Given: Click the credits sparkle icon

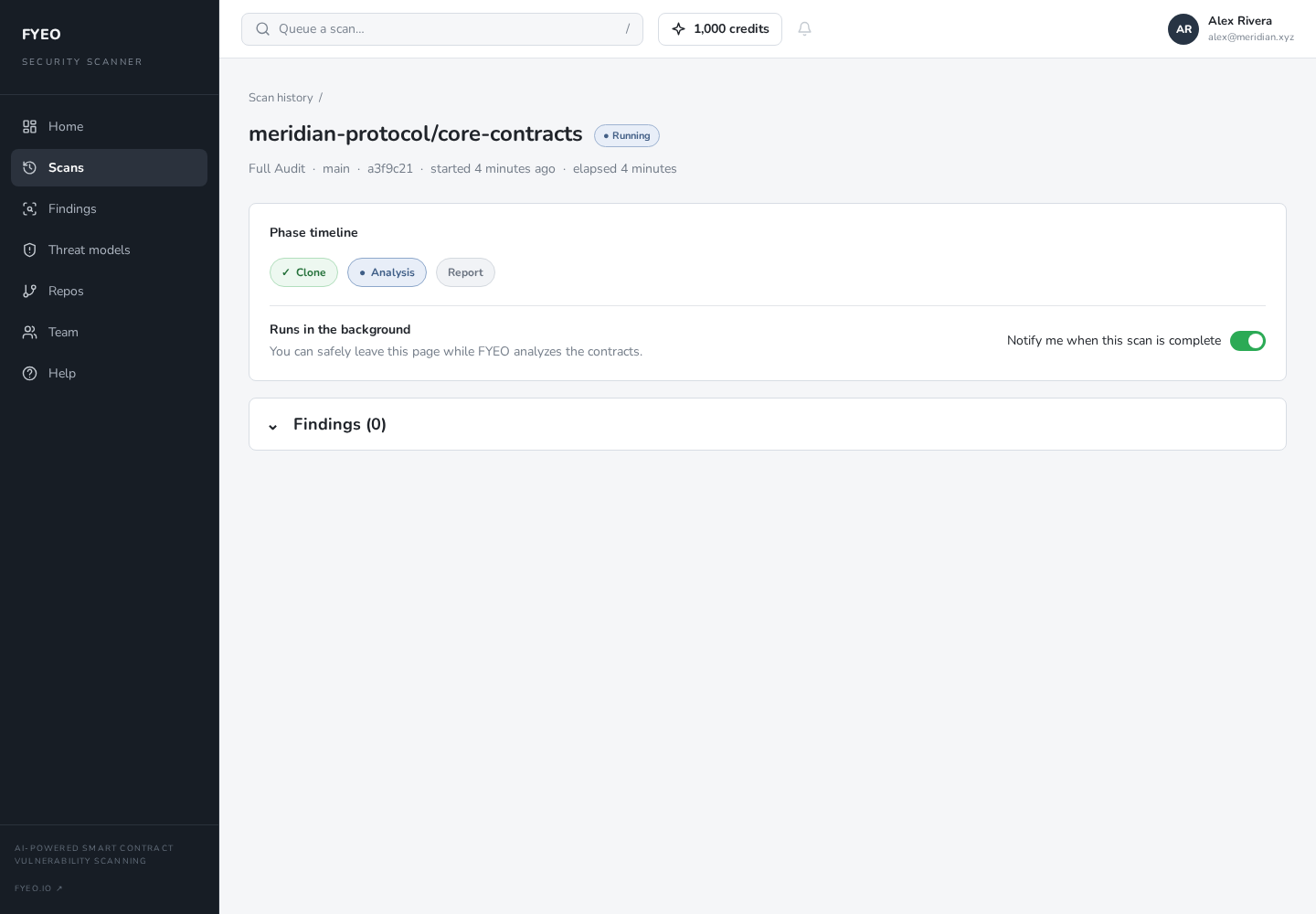Looking at the screenshot, I should (678, 29).
